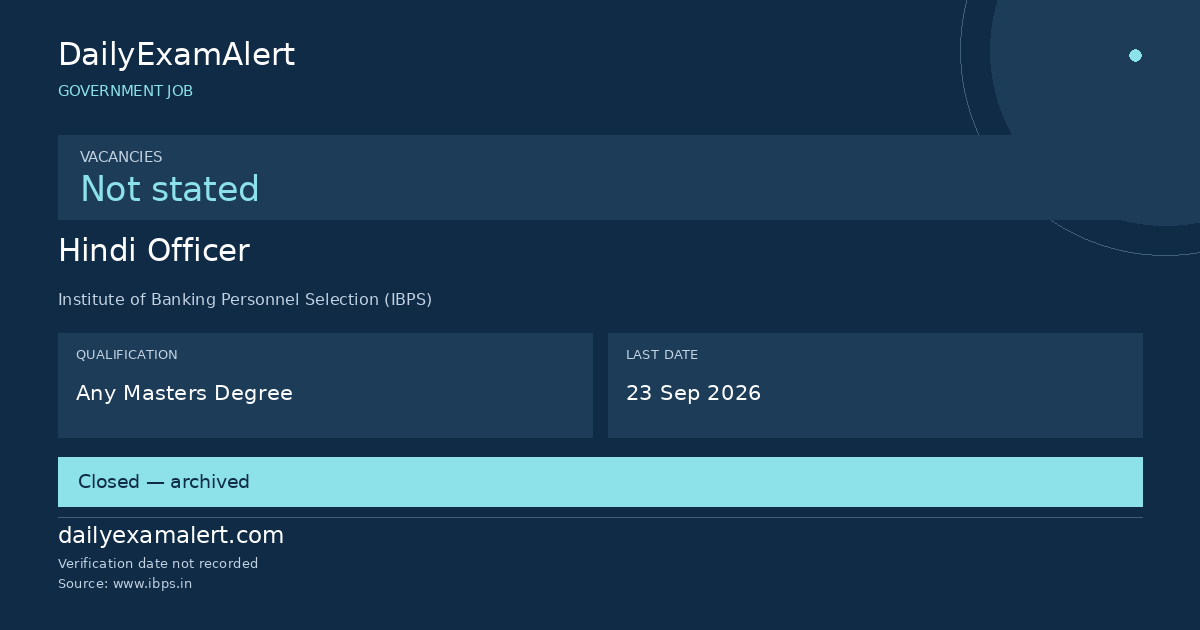1200x630 pixels.
Task: Click the QUALIFICATION card label
Action: tap(127, 355)
